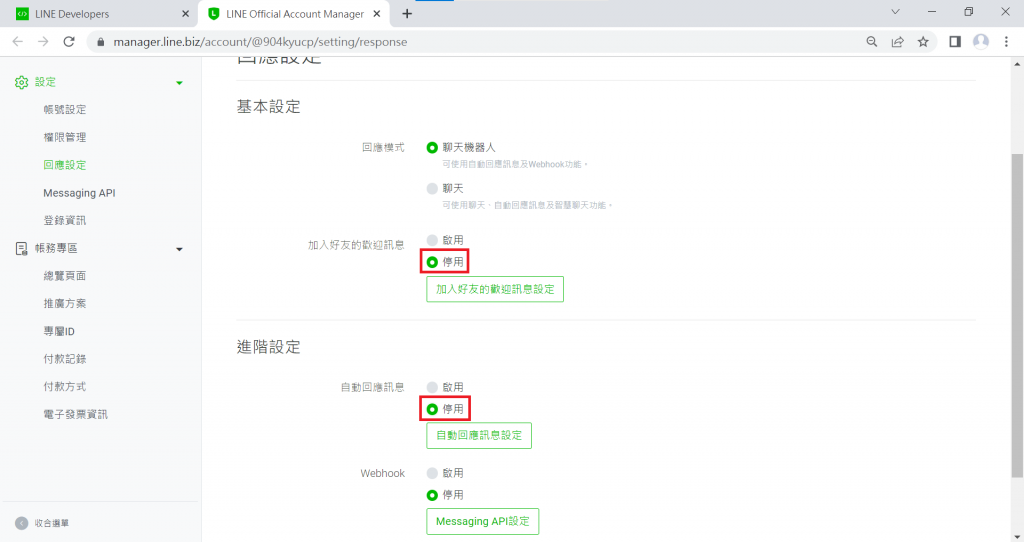1024x542 pixels.
Task: Select 聊天機器人 response mode radio
Action: coord(432,148)
